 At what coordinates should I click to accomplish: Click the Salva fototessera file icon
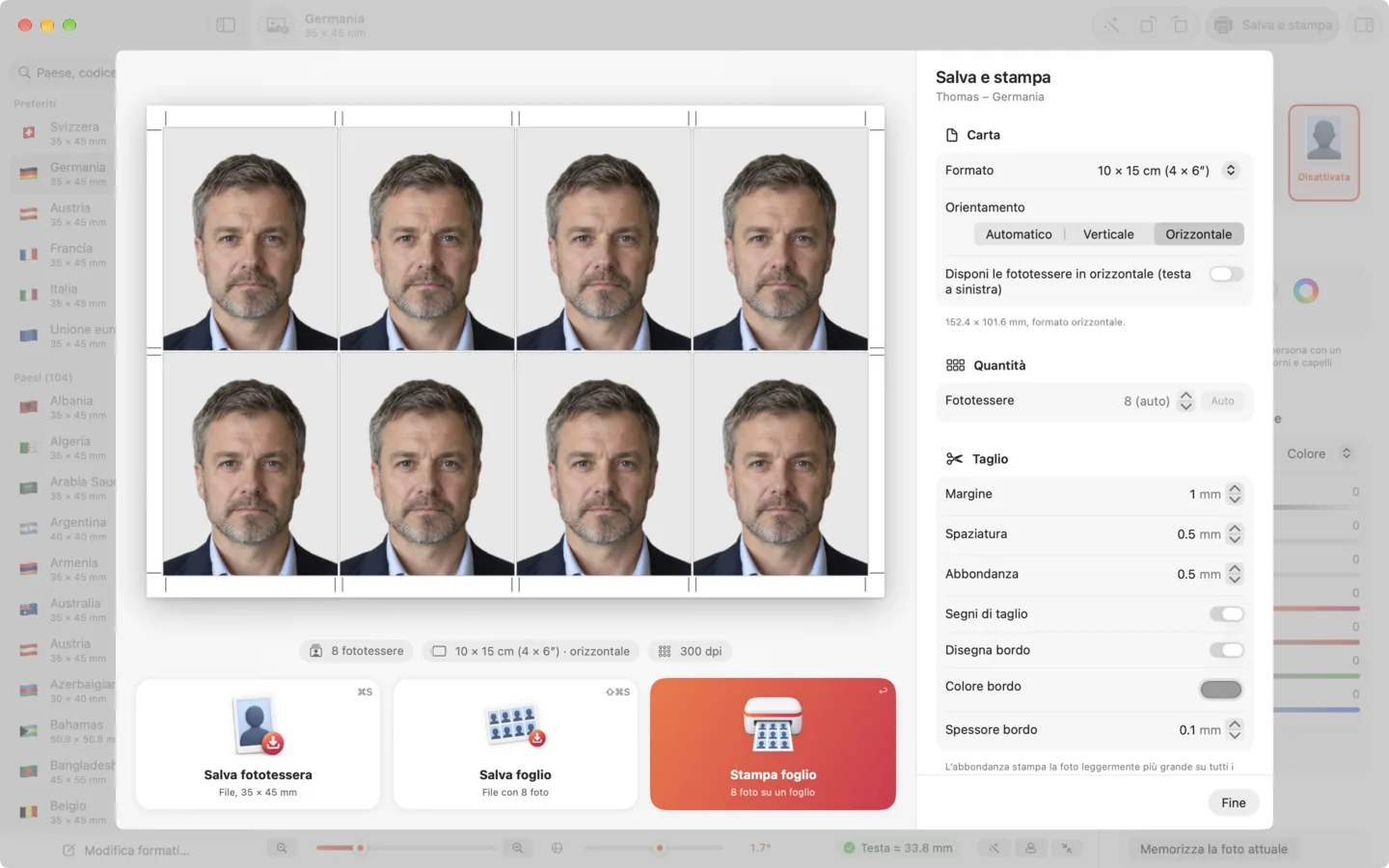click(258, 725)
